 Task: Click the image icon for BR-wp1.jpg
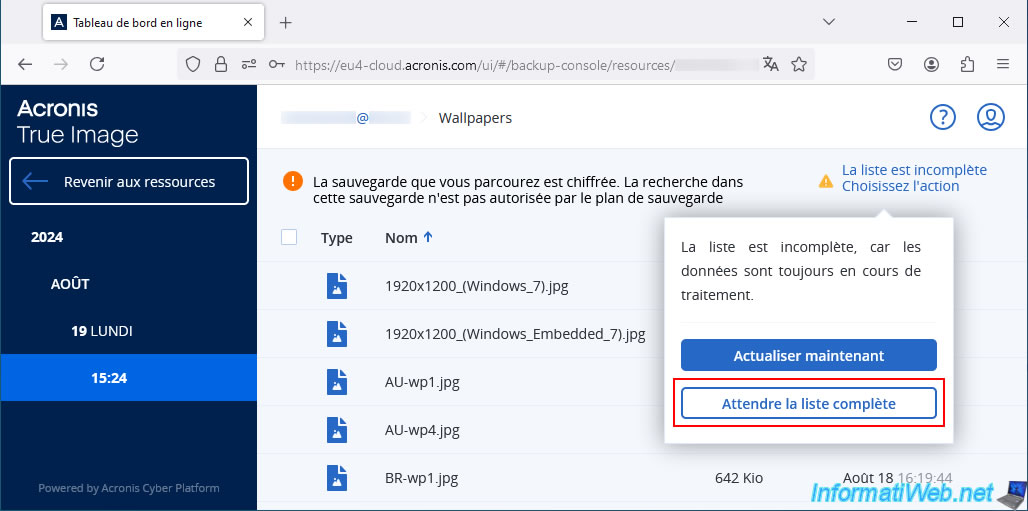tap(337, 478)
